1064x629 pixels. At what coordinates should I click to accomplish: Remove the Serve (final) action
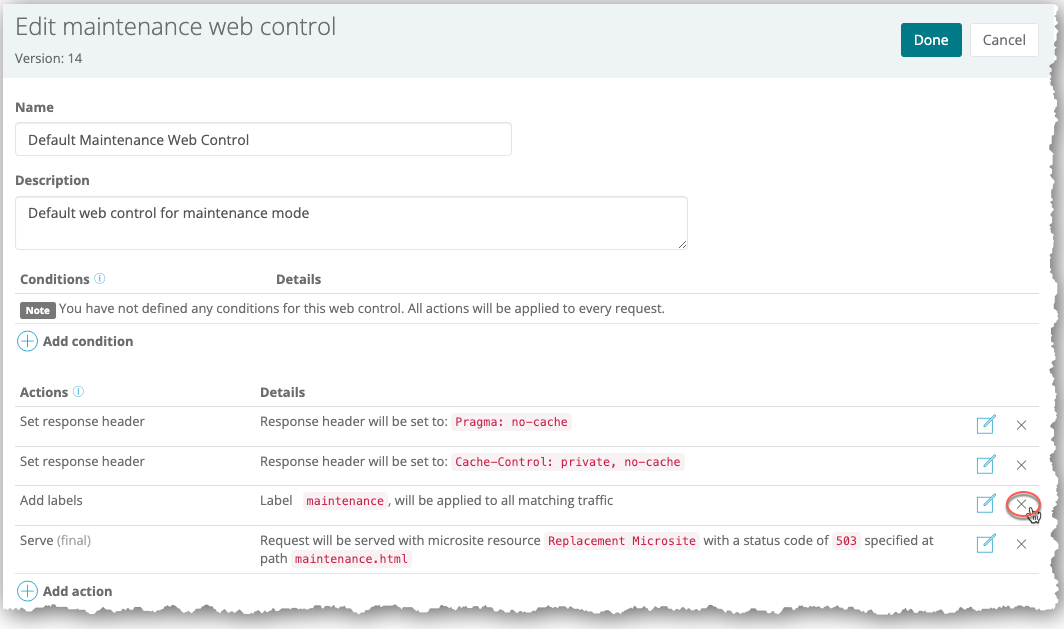pos(1021,544)
